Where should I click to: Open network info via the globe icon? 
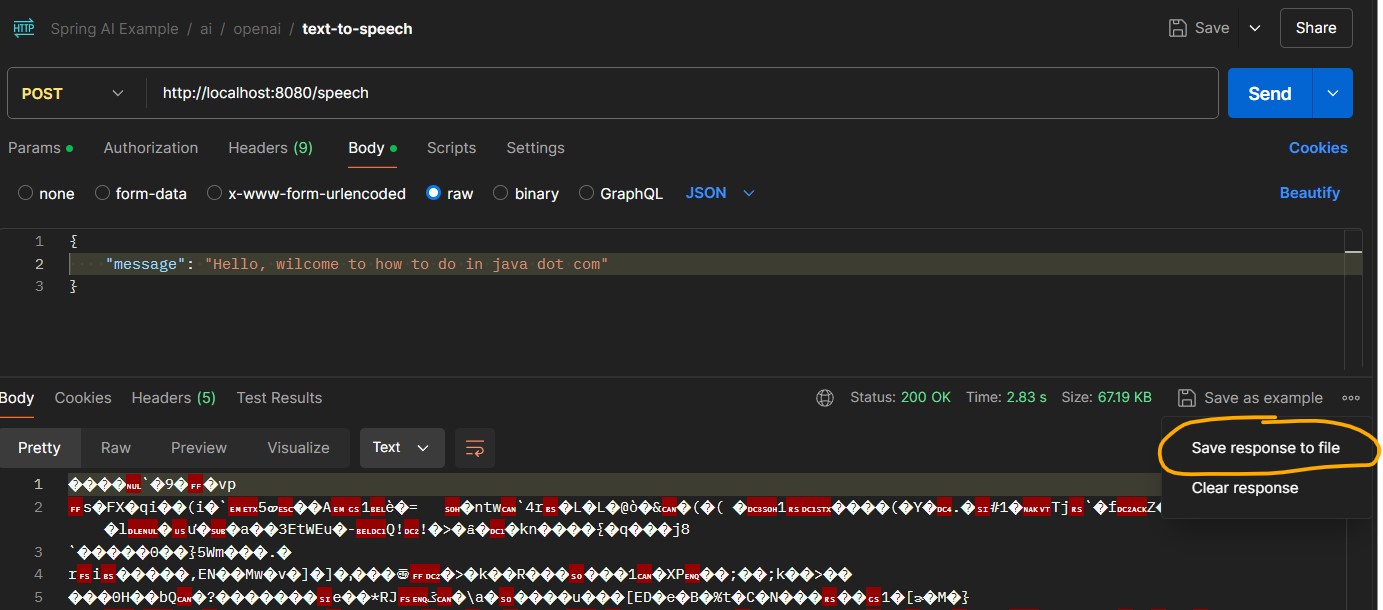[825, 397]
